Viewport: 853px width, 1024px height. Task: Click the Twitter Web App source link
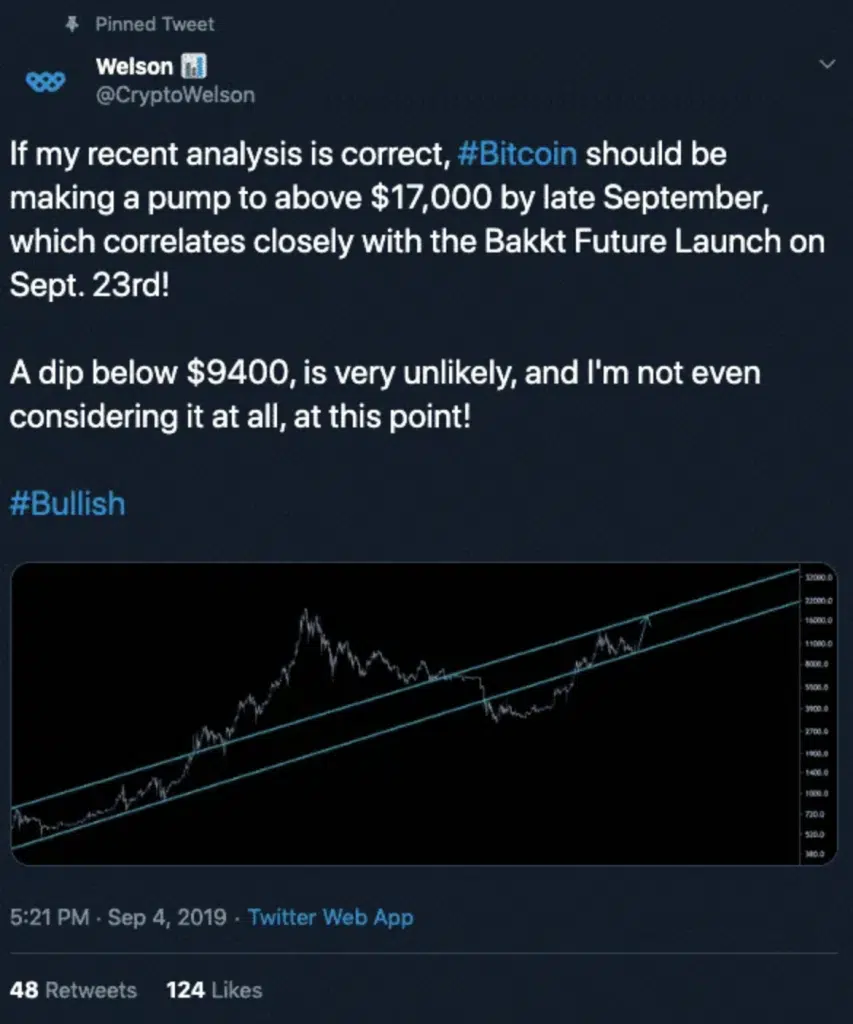pos(330,917)
